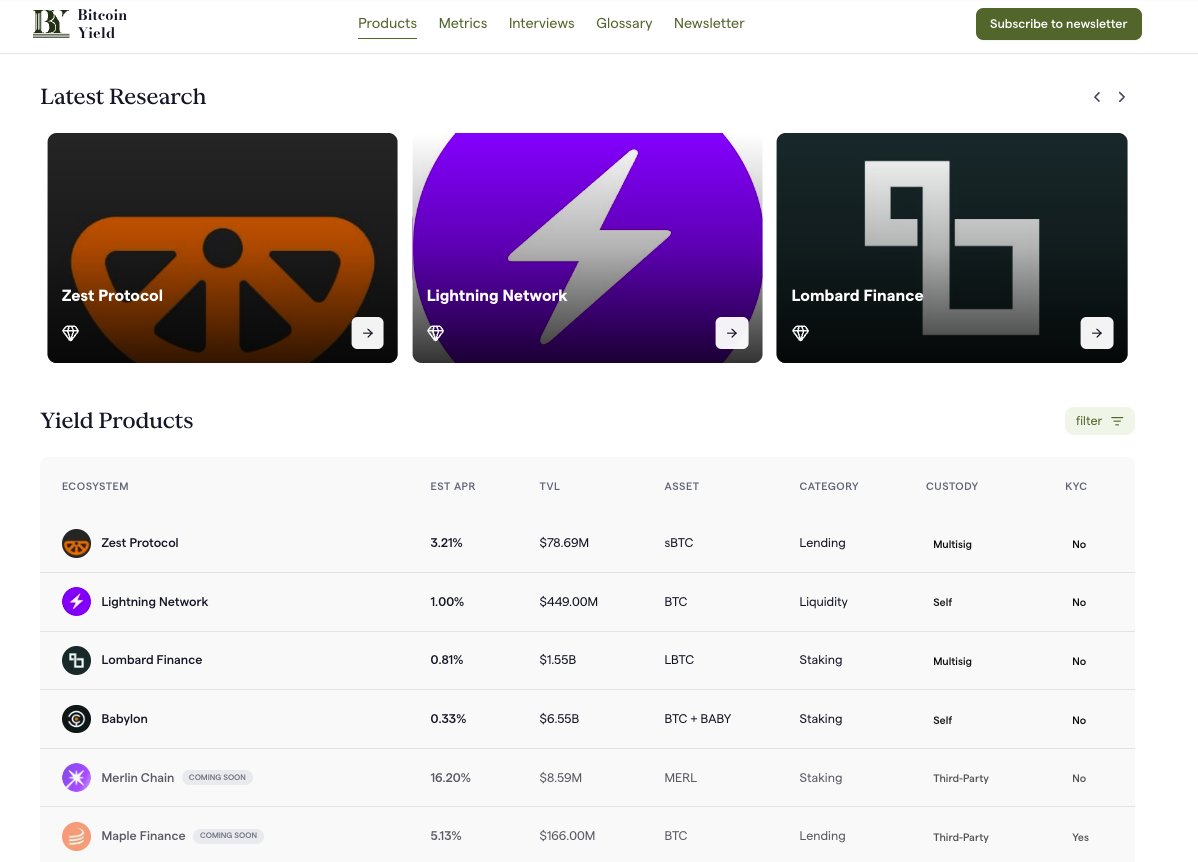This screenshot has width=1198, height=862.
Task: Click the $166.00M TVL value
Action: click(567, 835)
